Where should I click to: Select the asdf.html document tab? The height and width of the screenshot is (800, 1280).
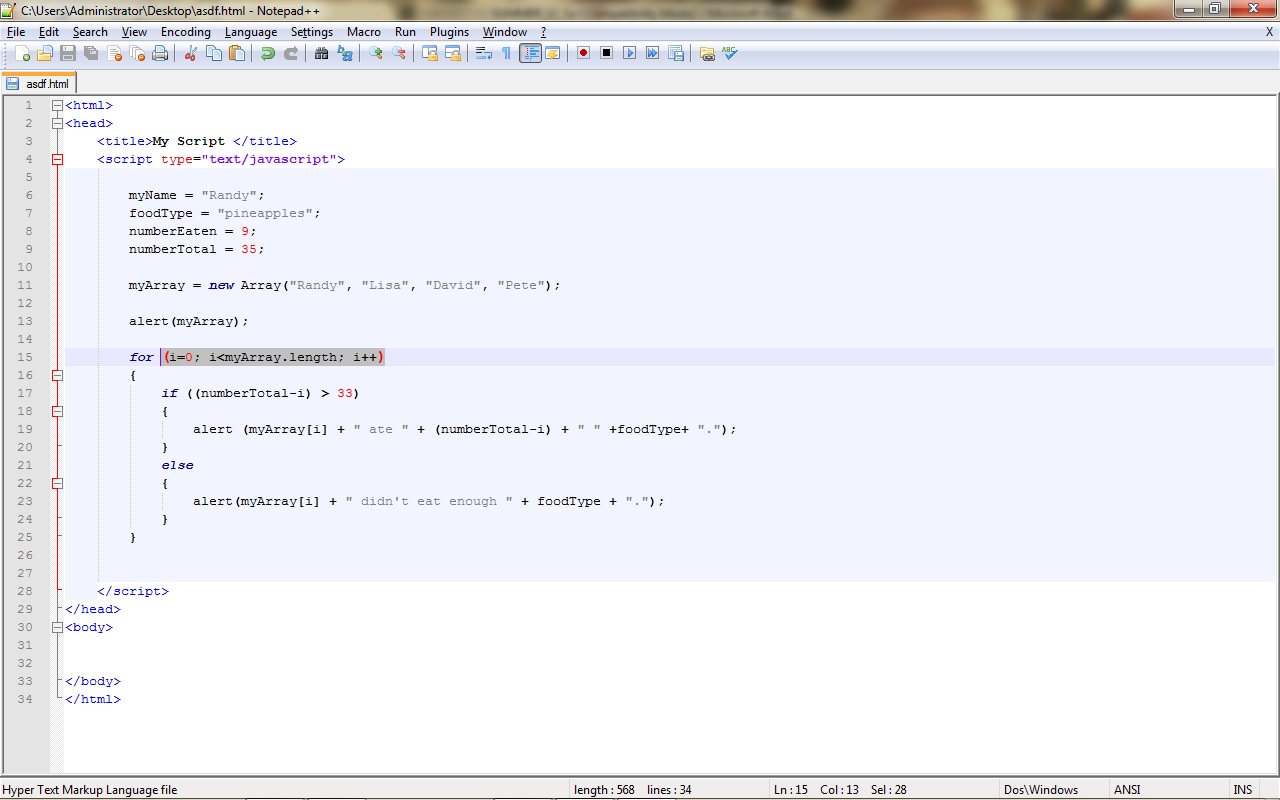40,84
